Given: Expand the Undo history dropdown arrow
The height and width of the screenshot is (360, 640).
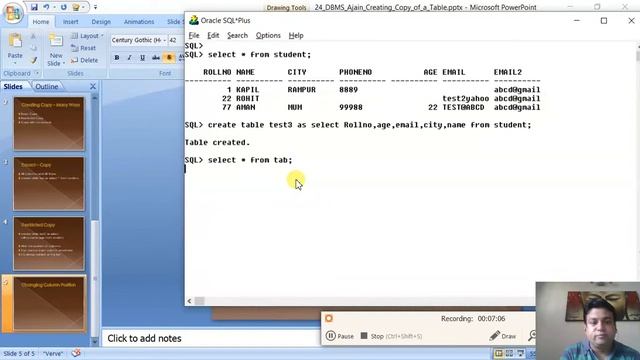Looking at the screenshot, I should point(54,7).
